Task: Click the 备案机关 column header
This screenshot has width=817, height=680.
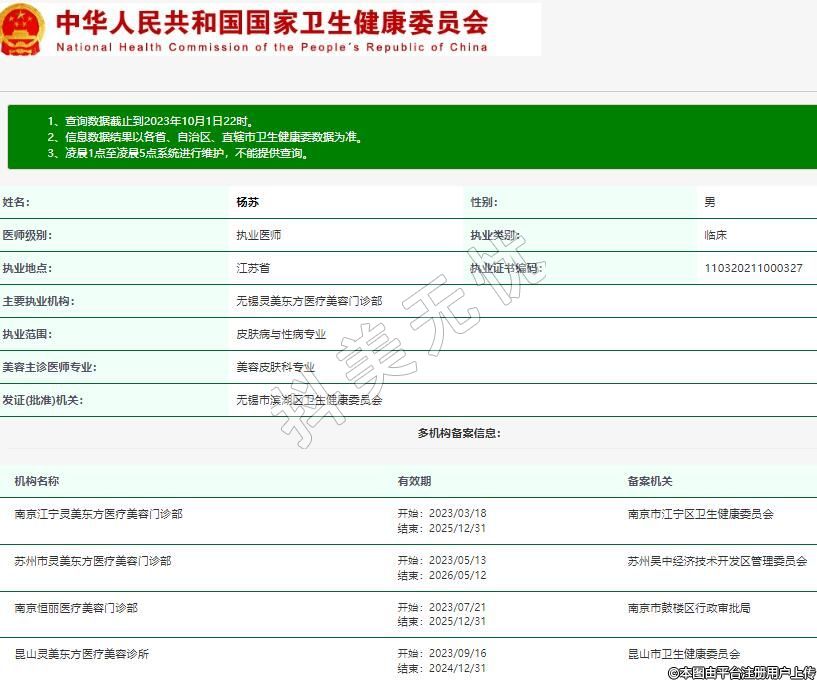Action: click(x=650, y=481)
